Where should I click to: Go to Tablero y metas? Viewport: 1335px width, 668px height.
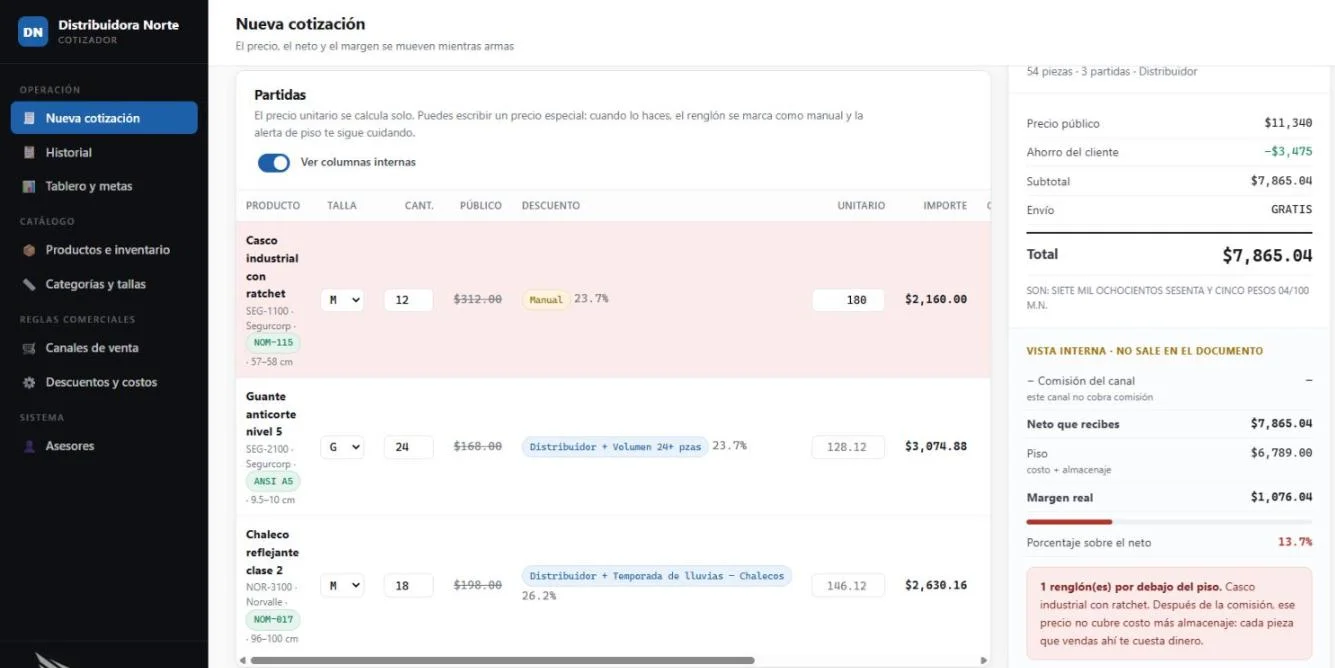(x=104, y=186)
